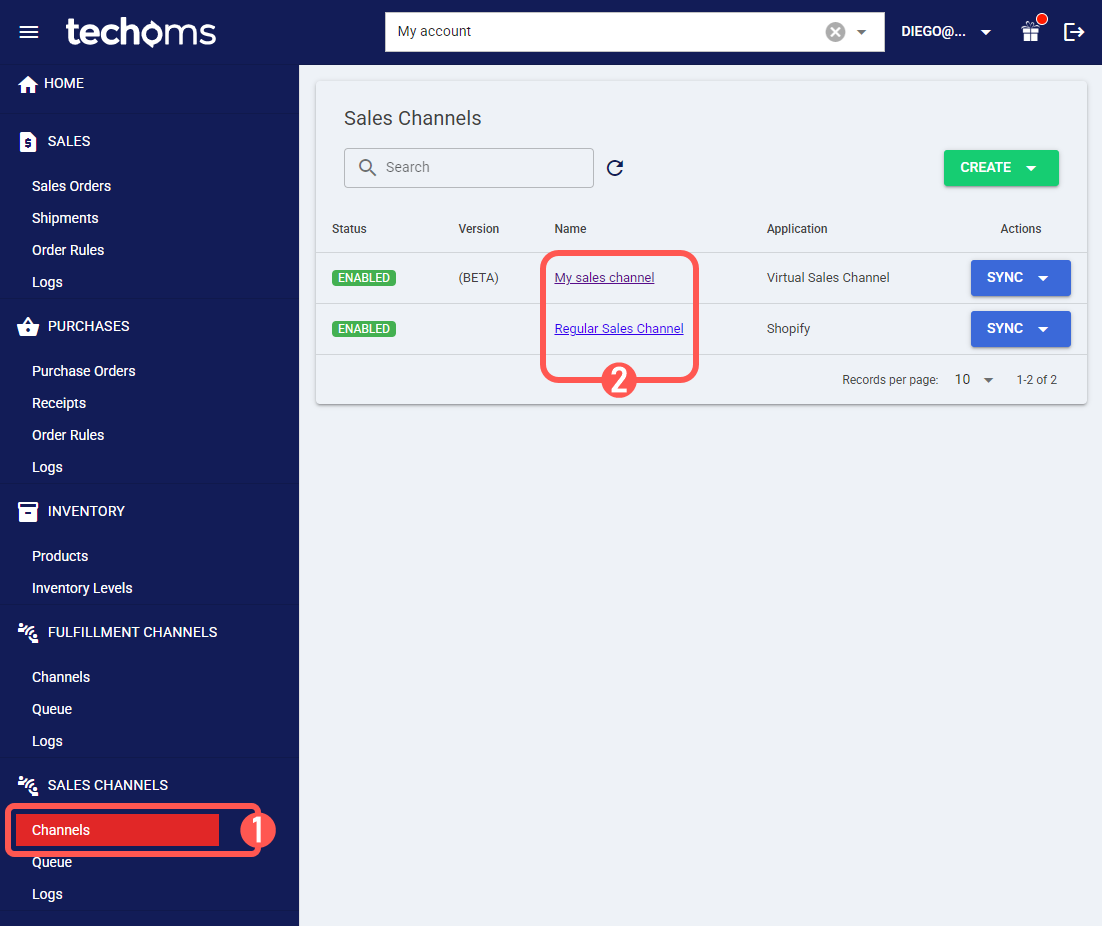
Task: Open Logs under Sales
Action: click(47, 282)
